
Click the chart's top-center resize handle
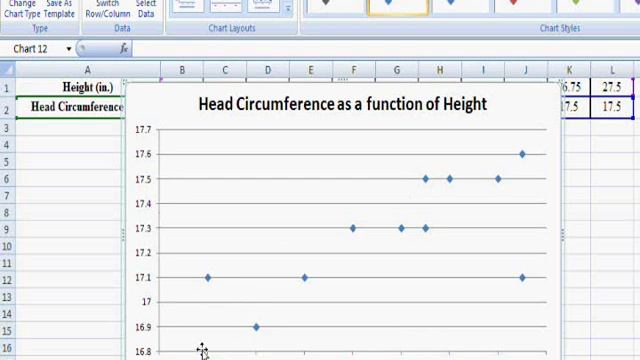[343, 80]
